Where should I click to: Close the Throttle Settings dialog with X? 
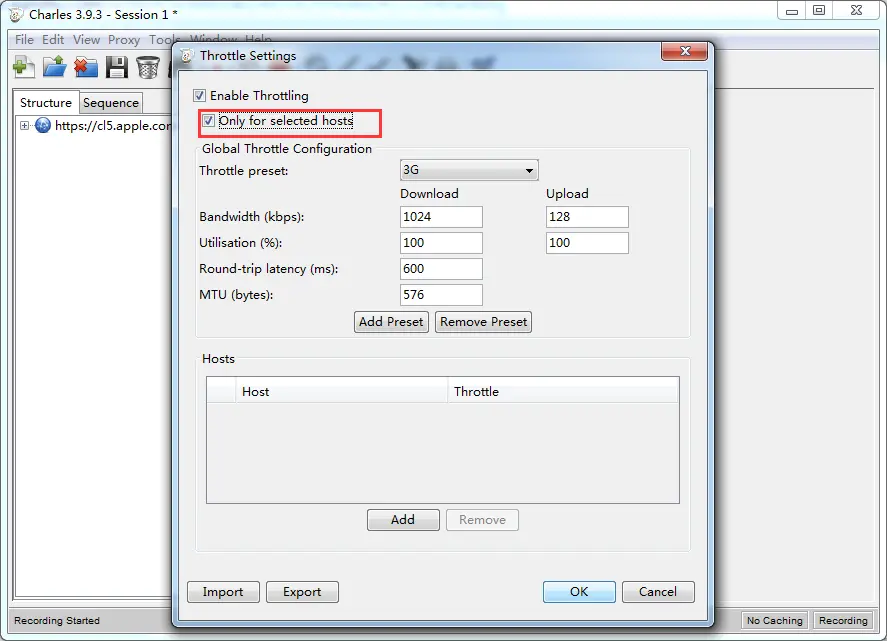tap(684, 51)
